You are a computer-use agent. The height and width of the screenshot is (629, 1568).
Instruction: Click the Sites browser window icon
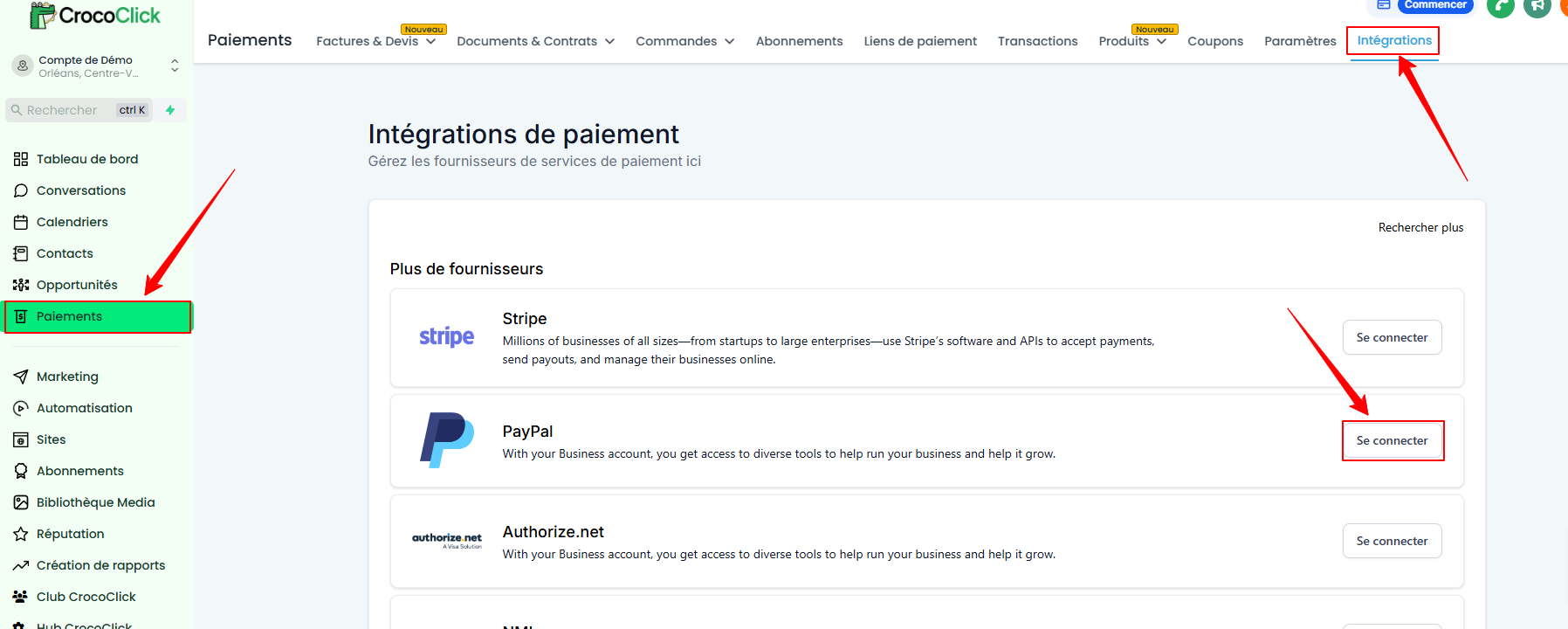[x=21, y=439]
